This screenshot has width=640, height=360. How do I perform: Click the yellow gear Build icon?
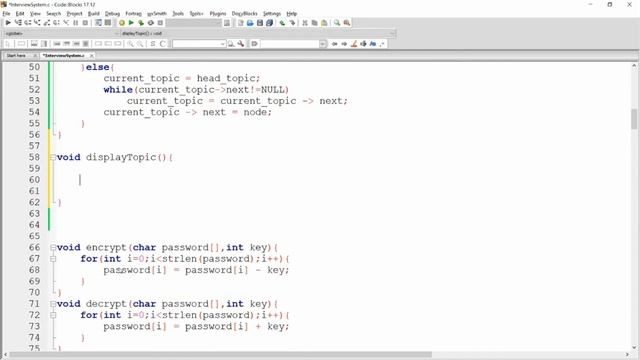[122, 23]
